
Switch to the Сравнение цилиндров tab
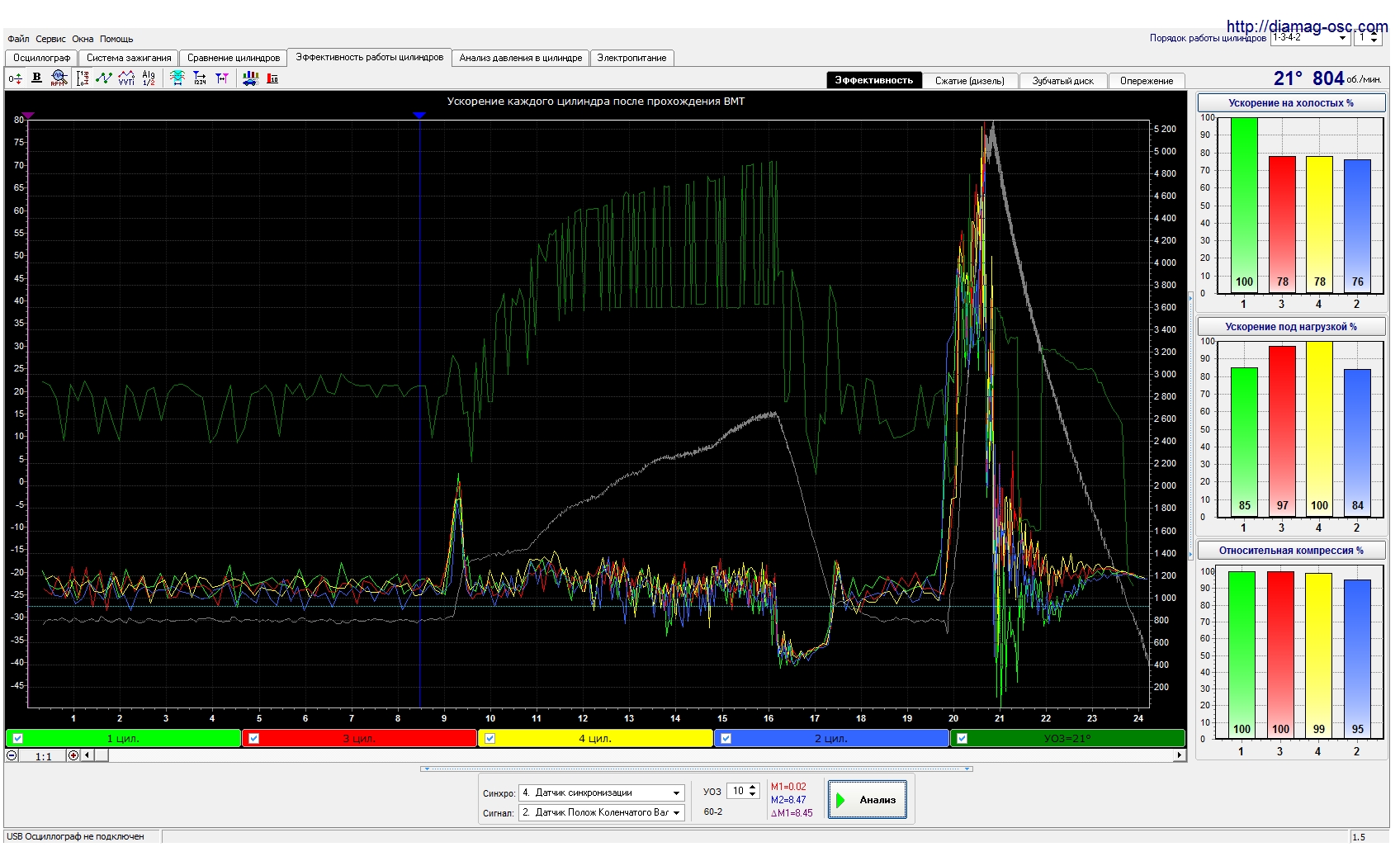[x=234, y=58]
